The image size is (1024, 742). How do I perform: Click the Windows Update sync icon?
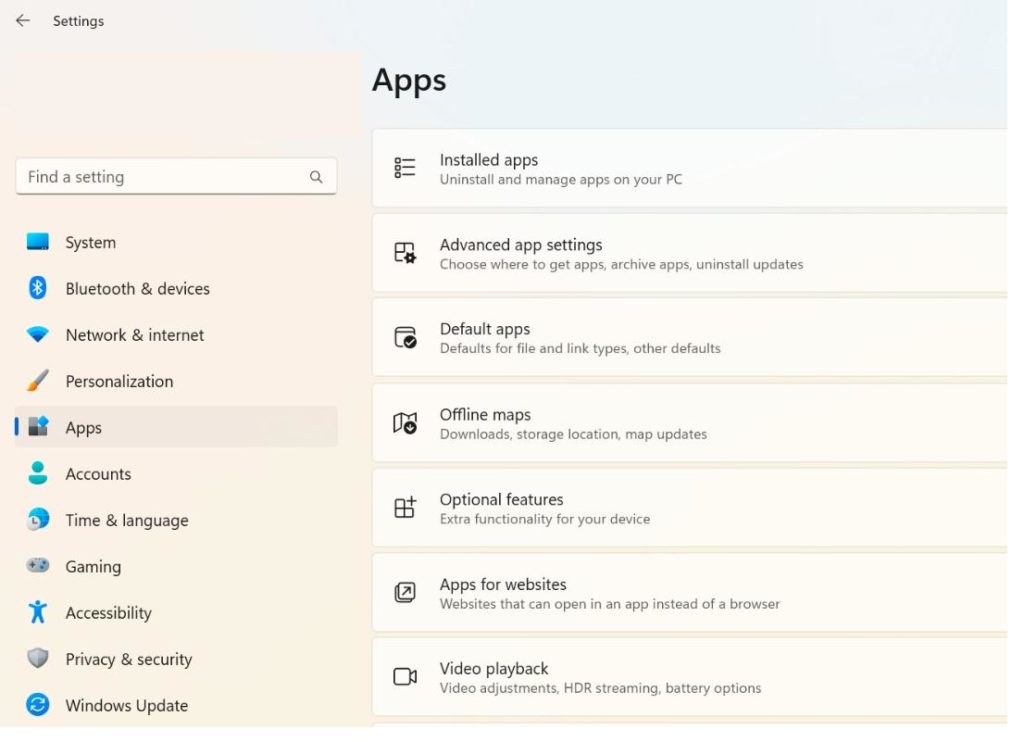(x=38, y=705)
